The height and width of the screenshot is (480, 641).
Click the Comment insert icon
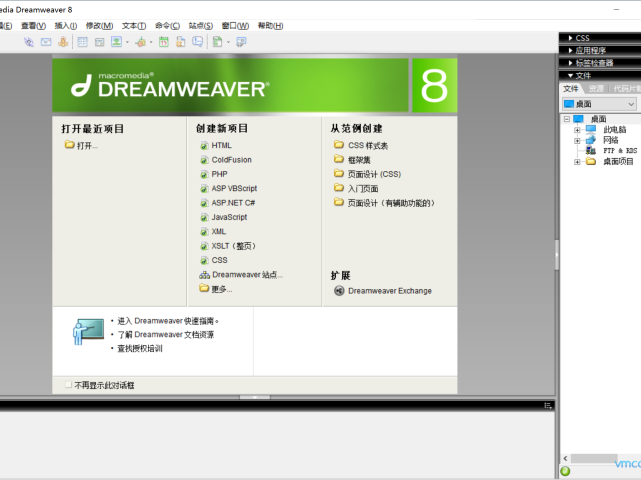(197, 42)
